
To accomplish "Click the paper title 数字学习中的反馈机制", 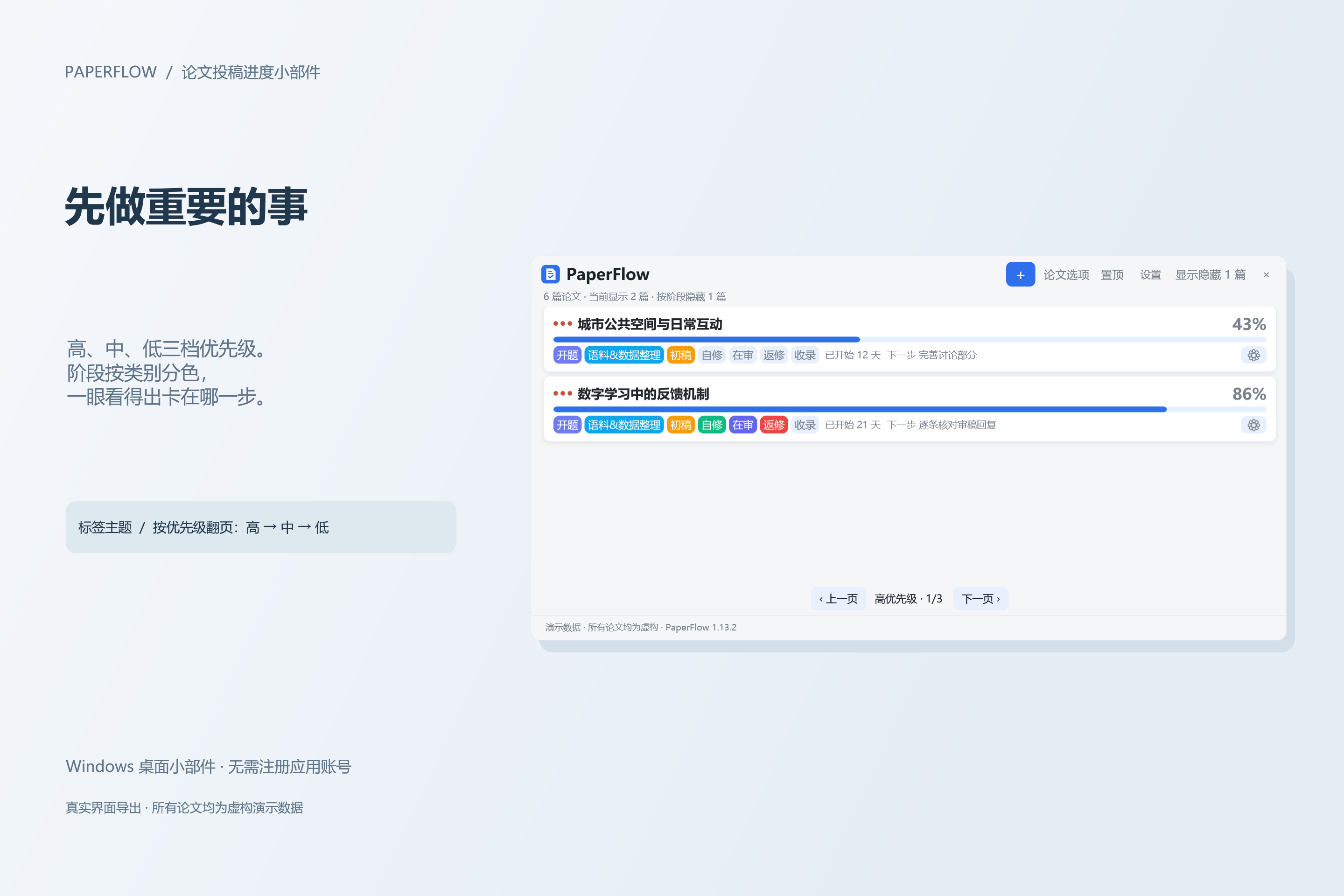I will tap(643, 394).
